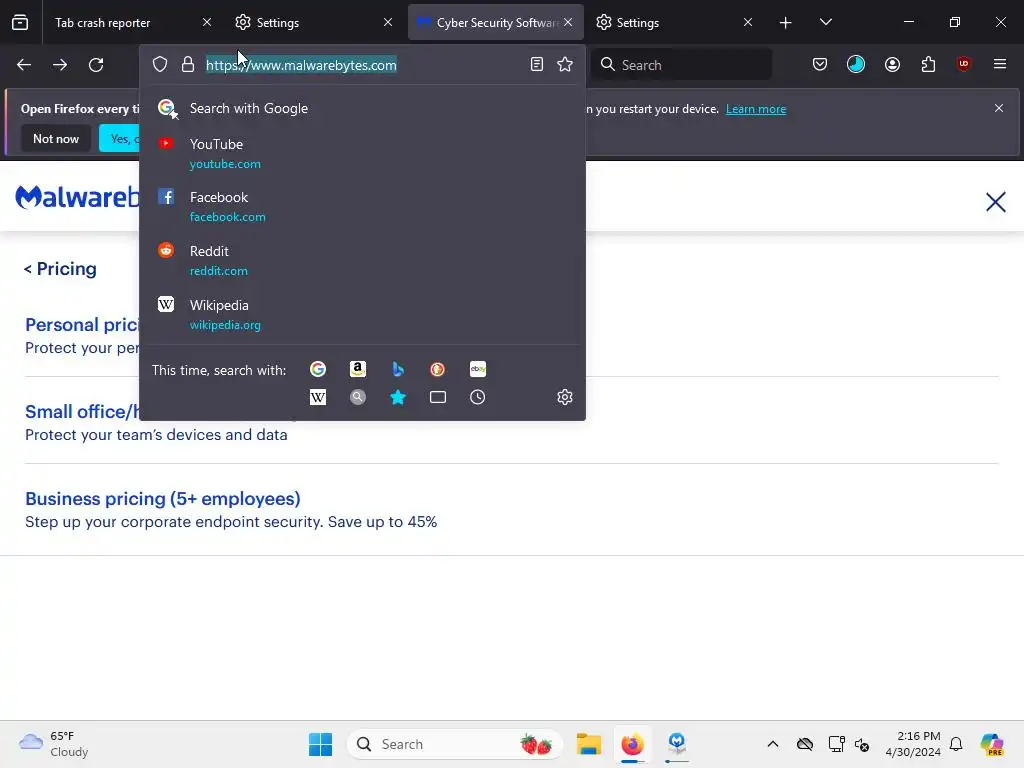The height and width of the screenshot is (768, 1024).
Task: Click the muted volume tray icon
Action: (861, 744)
